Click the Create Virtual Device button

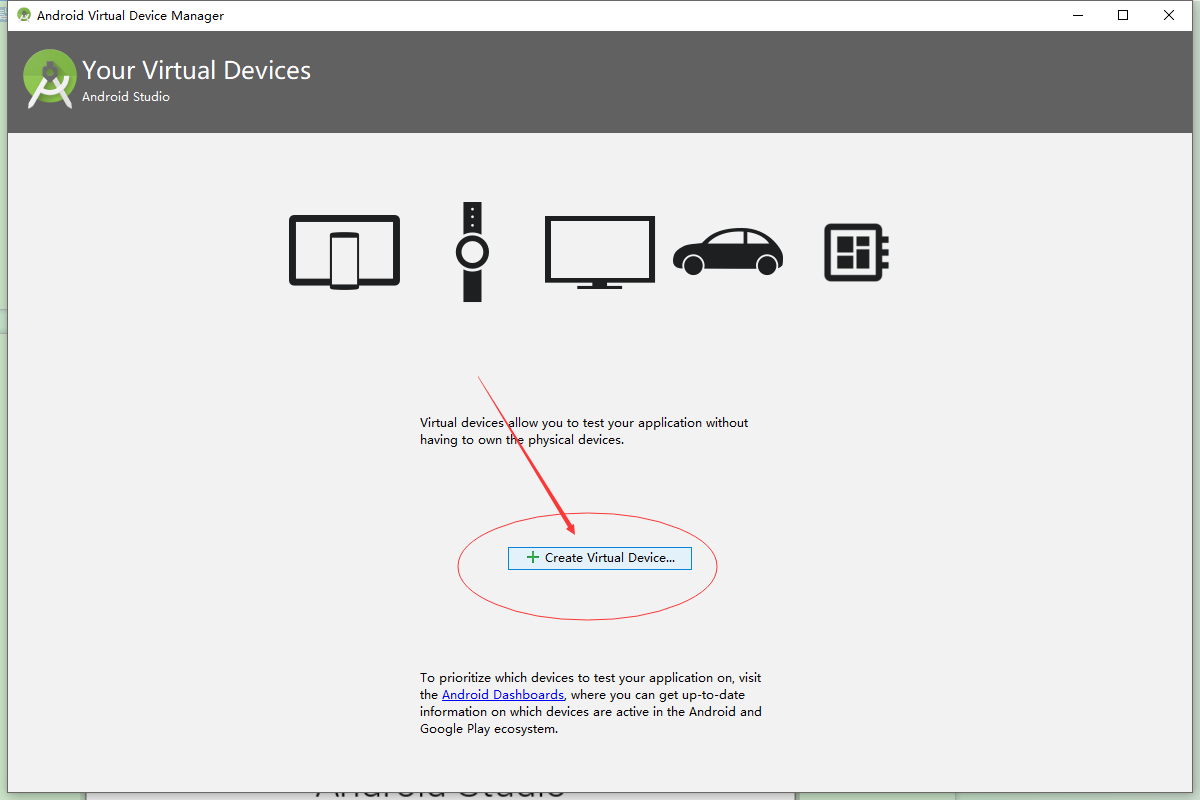(599, 558)
